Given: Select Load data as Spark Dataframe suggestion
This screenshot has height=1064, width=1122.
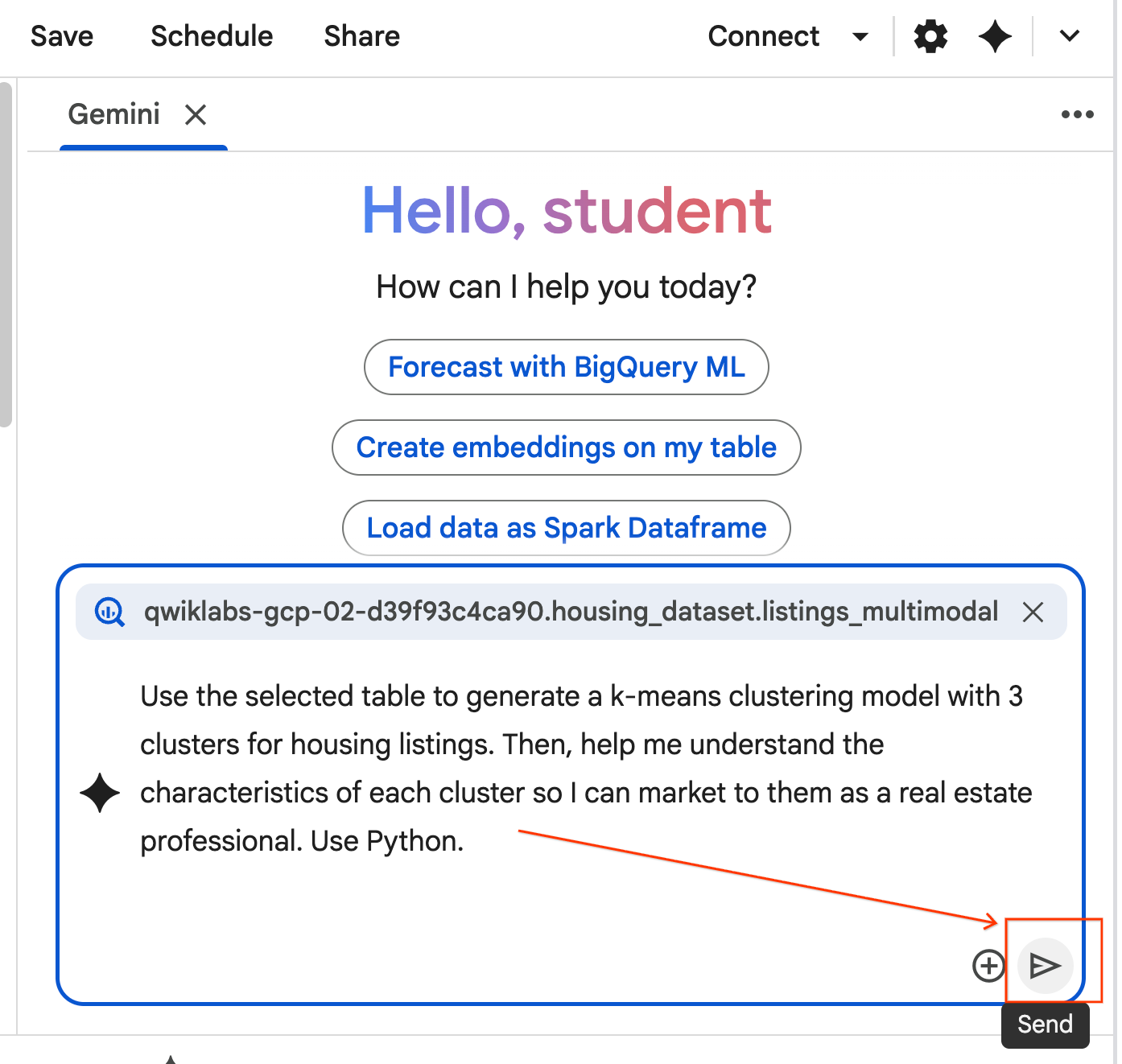Looking at the screenshot, I should (566, 528).
